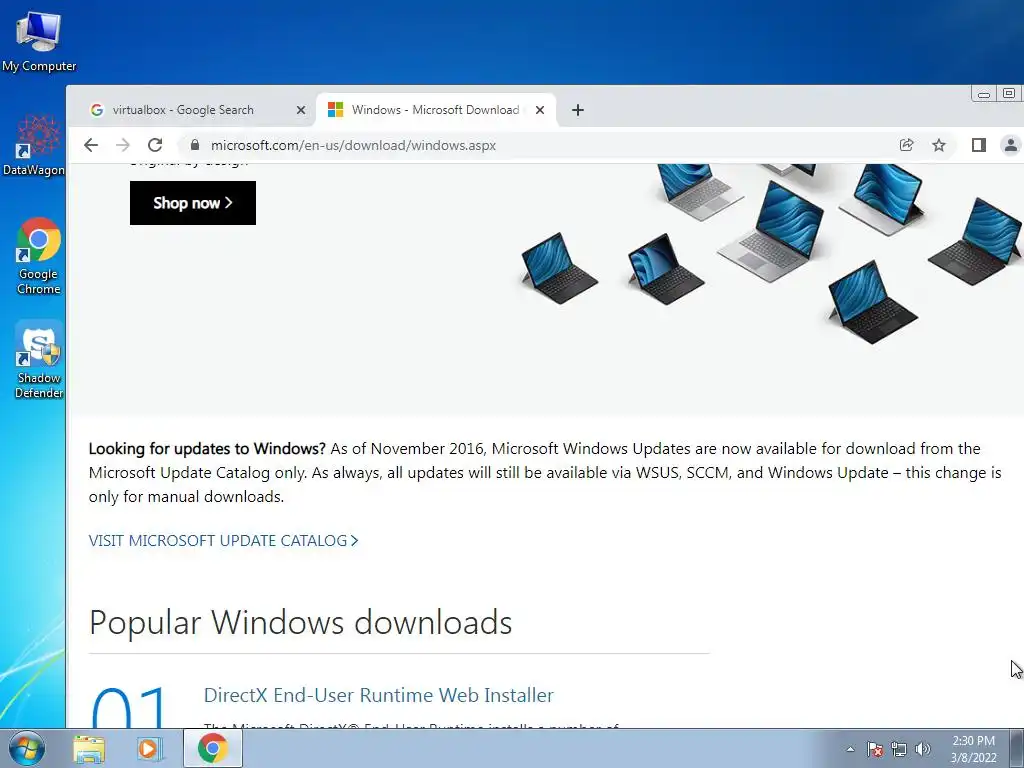1024x768 pixels.
Task: Open a new tab with plus button
Action: [x=577, y=110]
